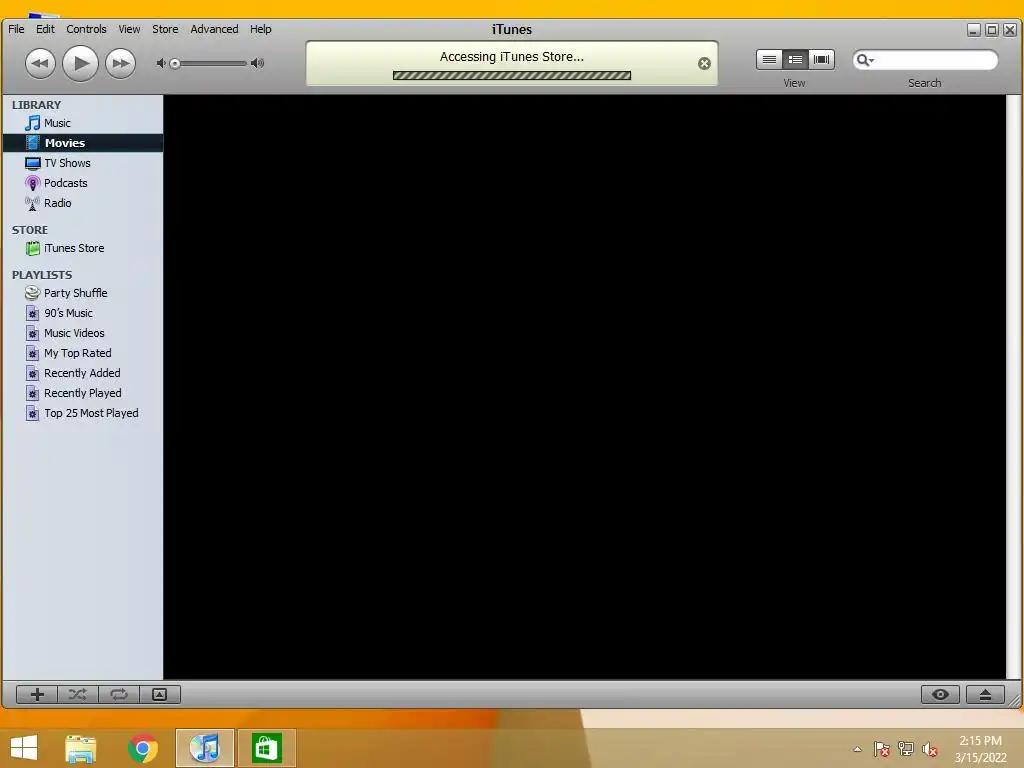
Task: Click the 90's Music gear icon
Action: point(33,313)
